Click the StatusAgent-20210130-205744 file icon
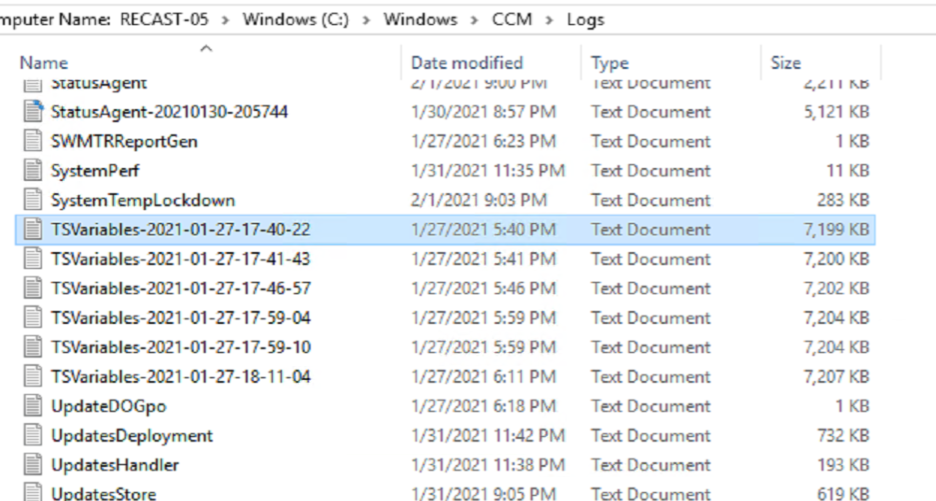The image size is (936, 501). [x=33, y=112]
